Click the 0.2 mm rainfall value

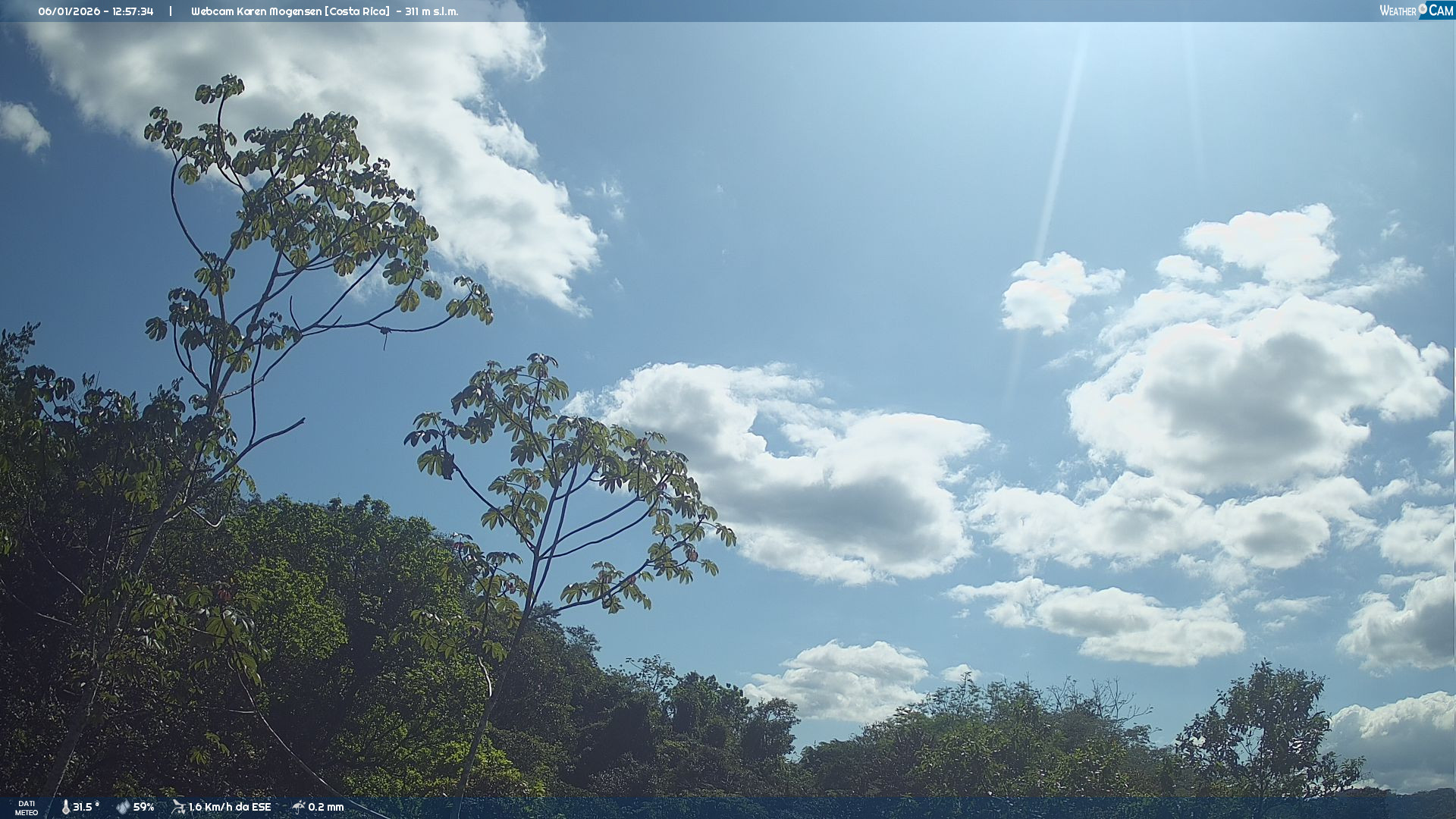point(326,807)
